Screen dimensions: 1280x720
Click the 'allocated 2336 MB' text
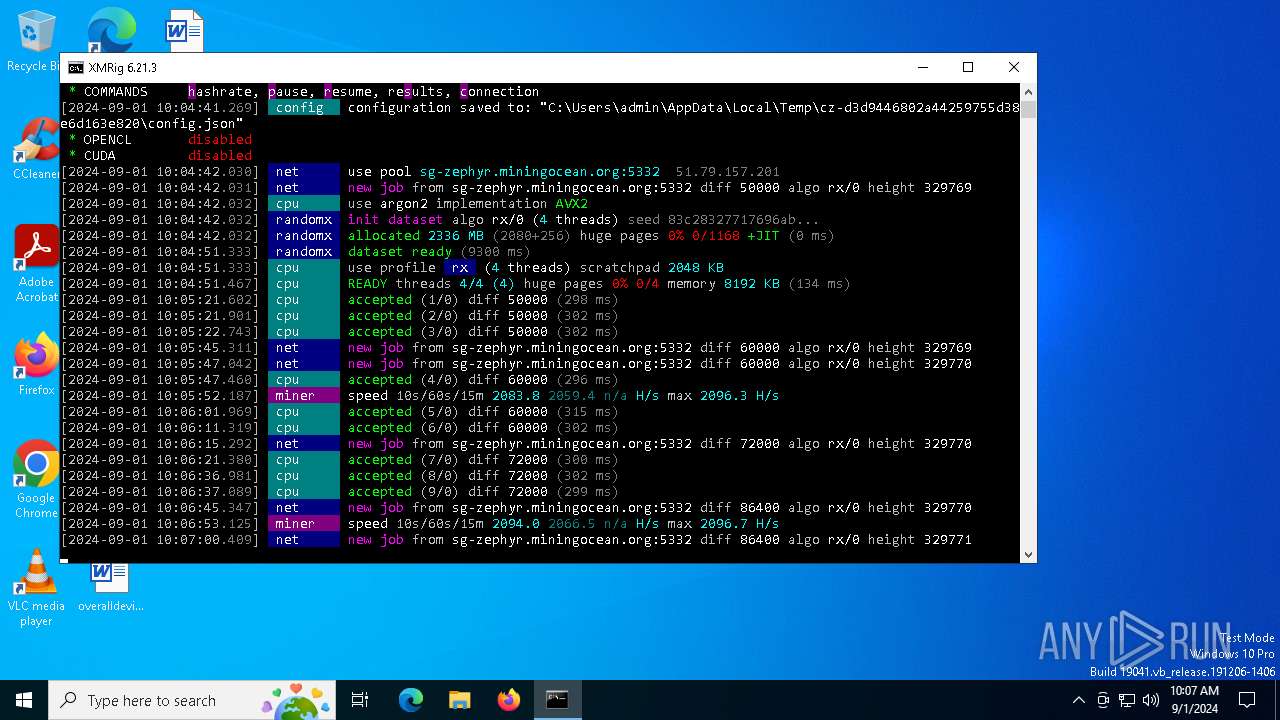click(415, 236)
